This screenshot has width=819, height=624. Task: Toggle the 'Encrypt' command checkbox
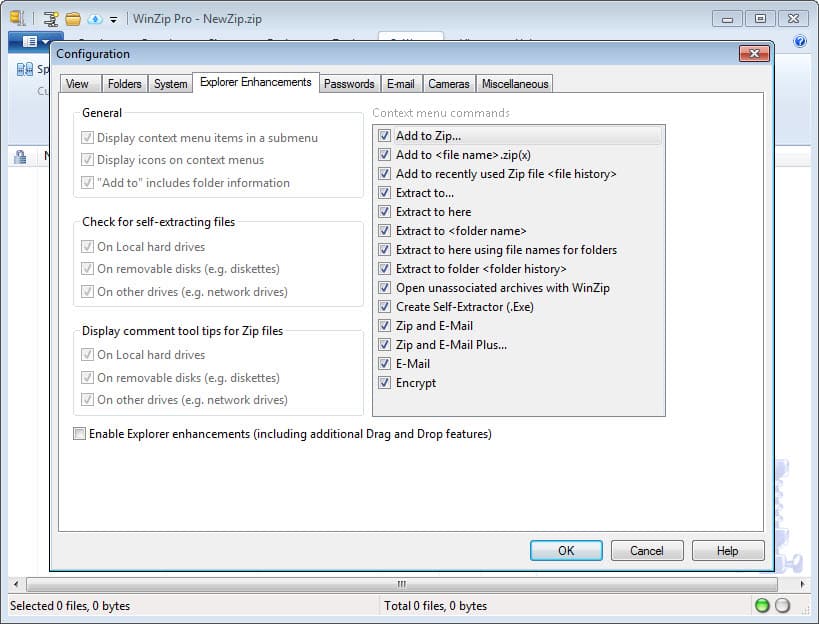click(384, 383)
